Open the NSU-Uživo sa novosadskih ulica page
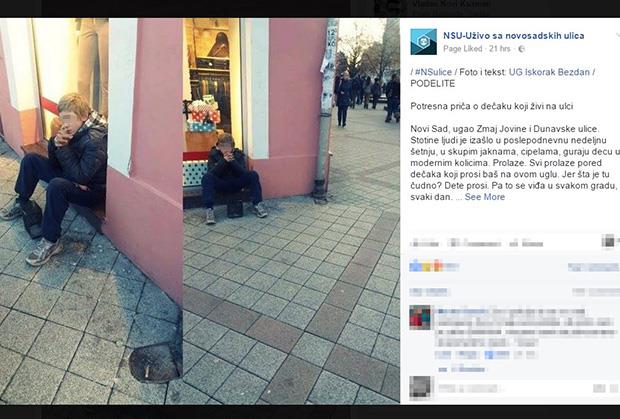The width and height of the screenshot is (620, 419). pyautogui.click(x=513, y=36)
